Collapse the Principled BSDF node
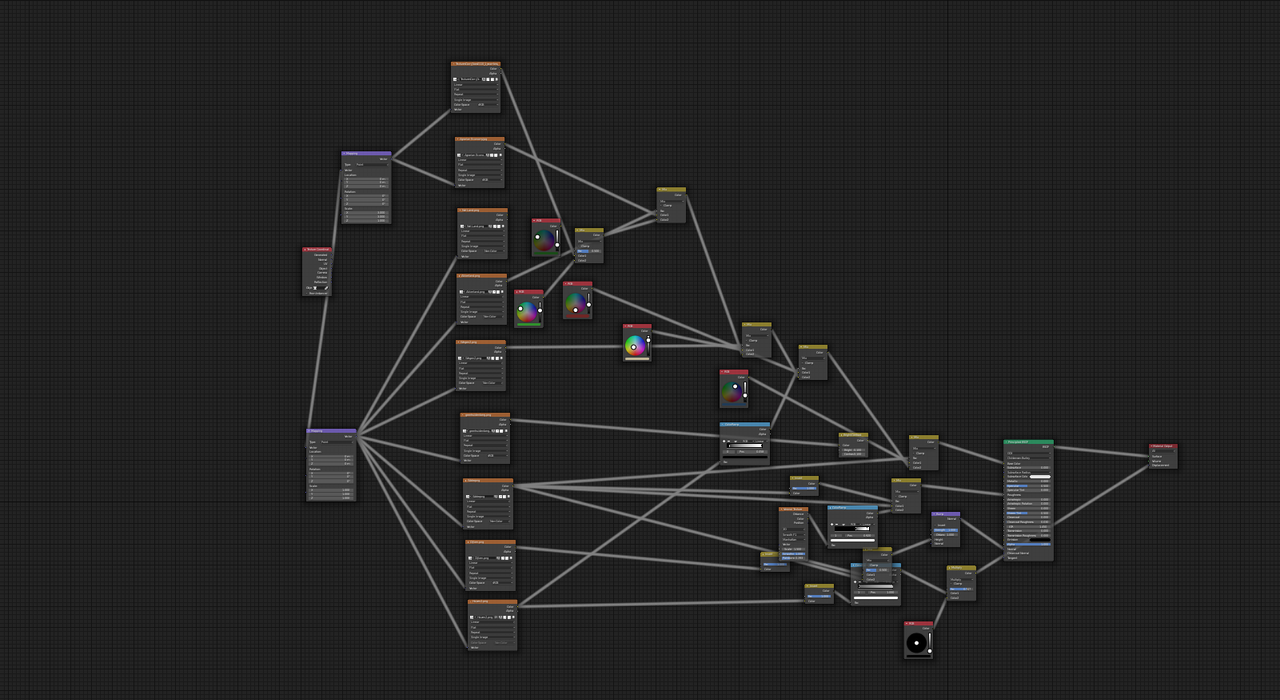 pos(1006,442)
